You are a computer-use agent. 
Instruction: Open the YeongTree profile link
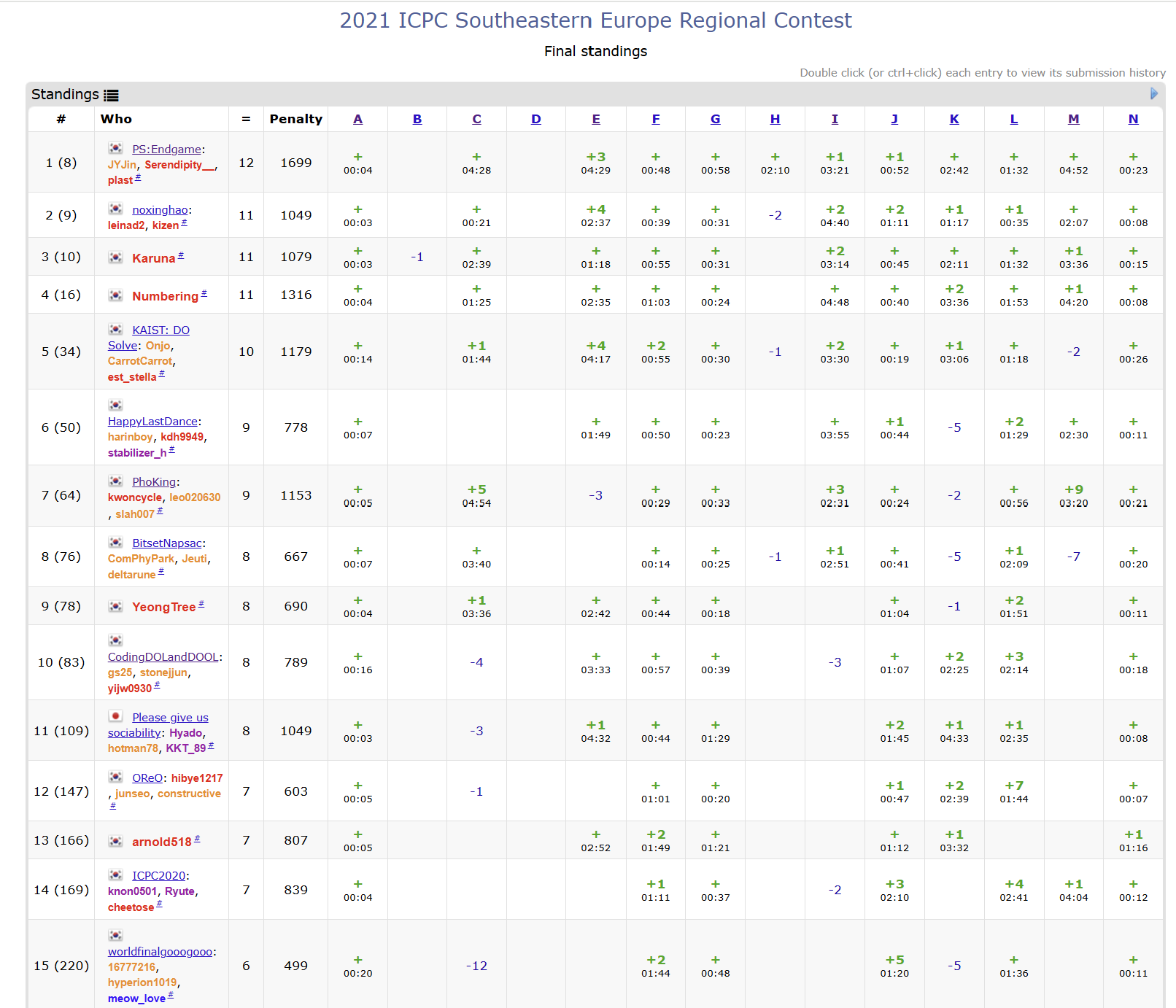pos(164,607)
